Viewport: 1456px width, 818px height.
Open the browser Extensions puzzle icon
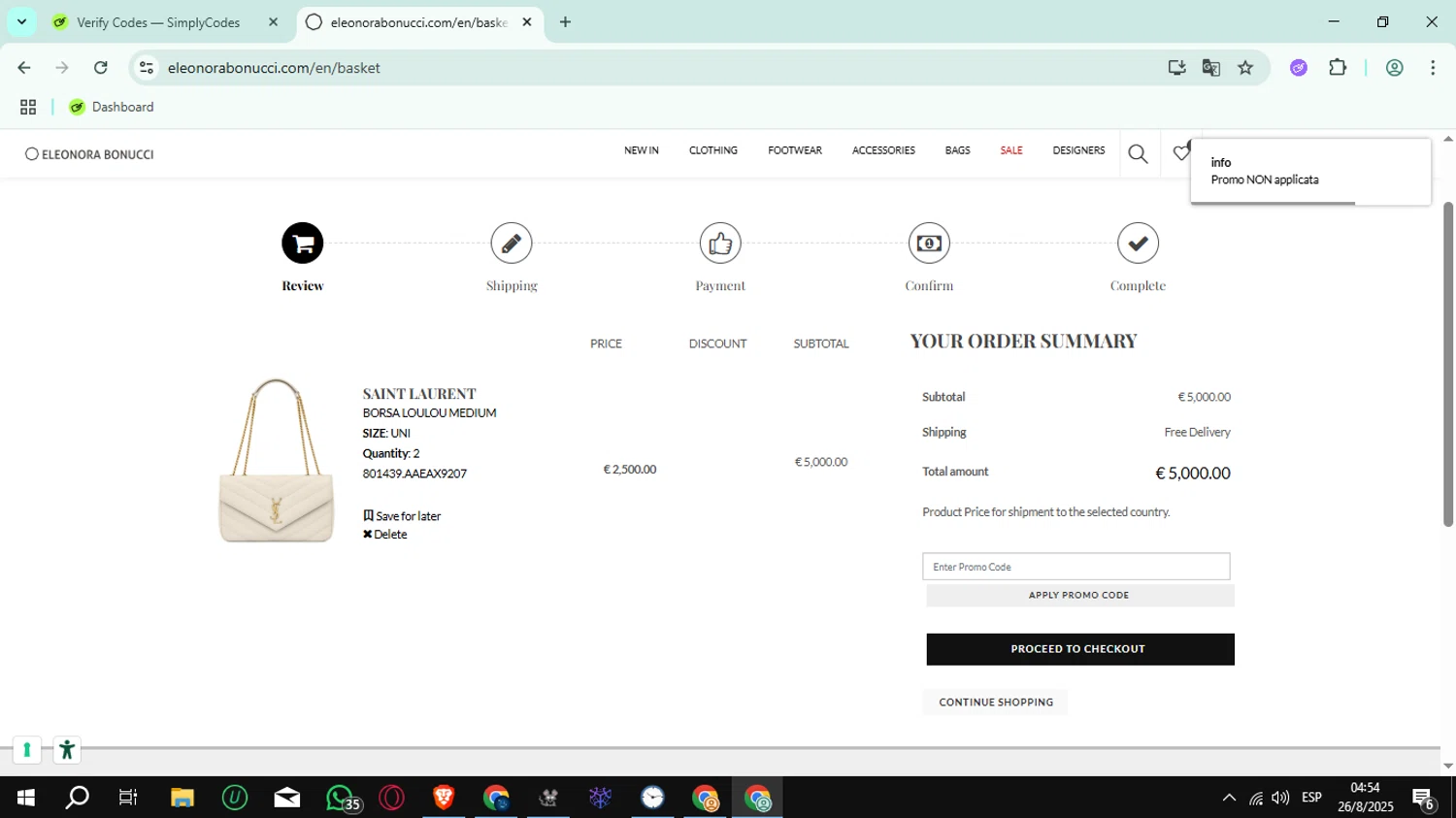tap(1338, 68)
